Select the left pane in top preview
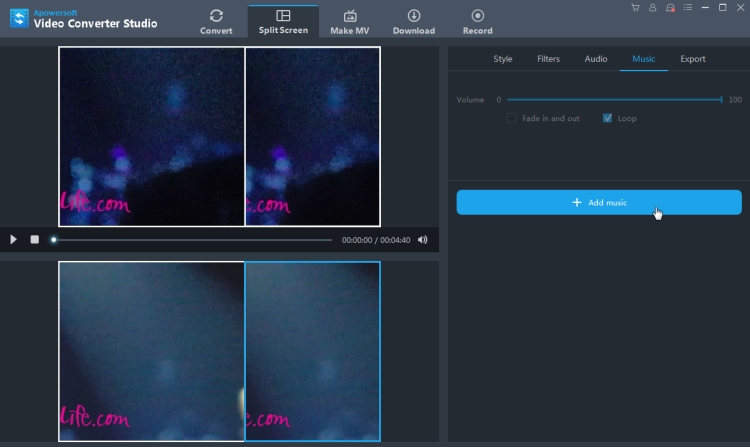The width and height of the screenshot is (750, 447). (x=152, y=136)
